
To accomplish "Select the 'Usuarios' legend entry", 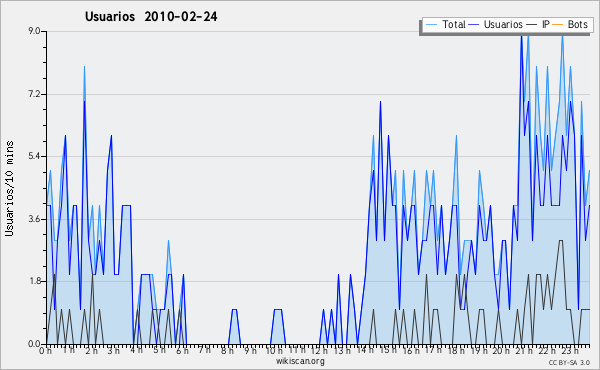I will point(503,24).
